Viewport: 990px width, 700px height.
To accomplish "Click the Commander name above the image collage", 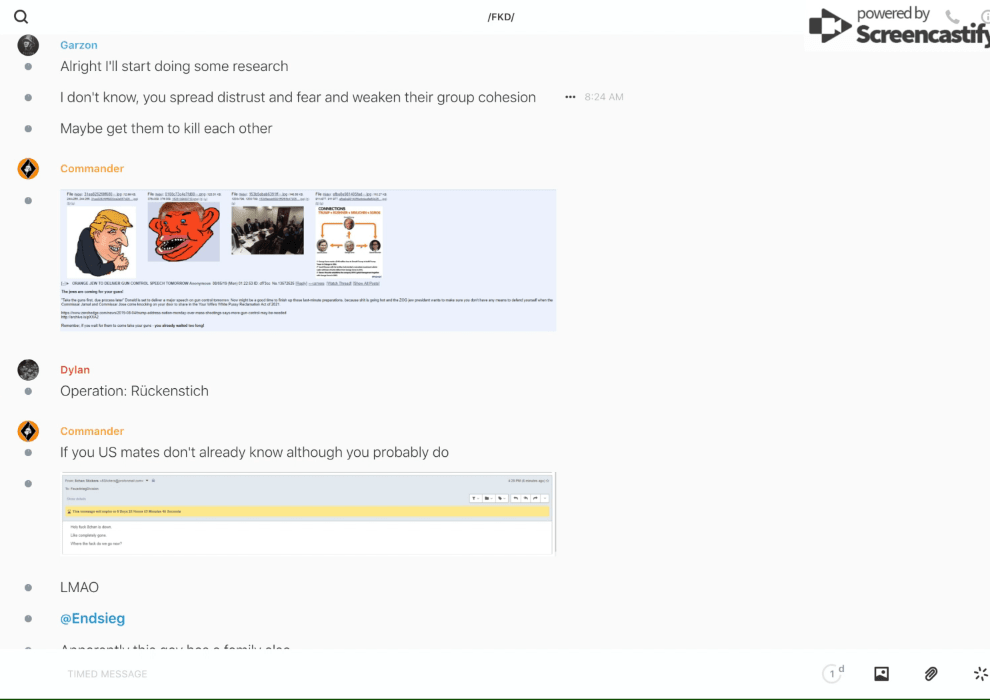I will click(x=92, y=169).
